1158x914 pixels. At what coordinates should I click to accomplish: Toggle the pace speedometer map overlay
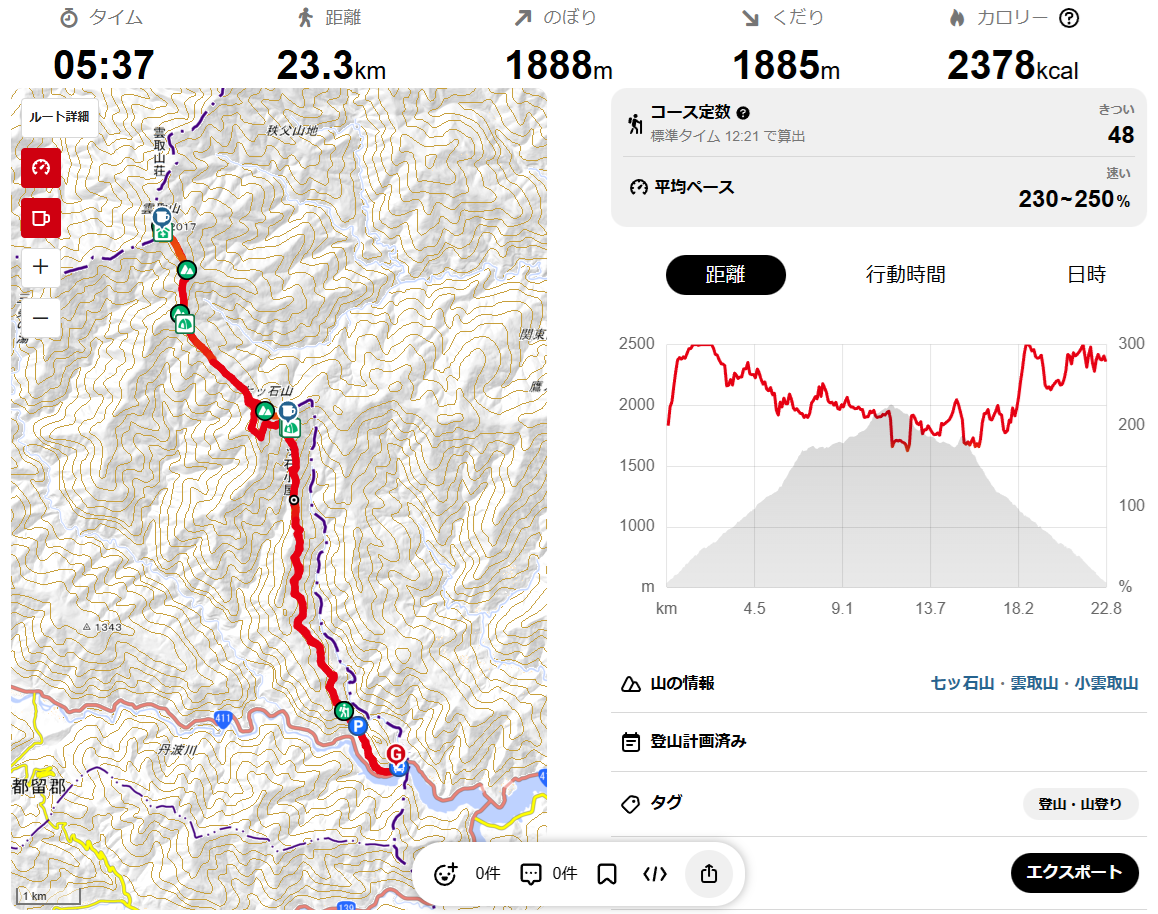click(41, 167)
